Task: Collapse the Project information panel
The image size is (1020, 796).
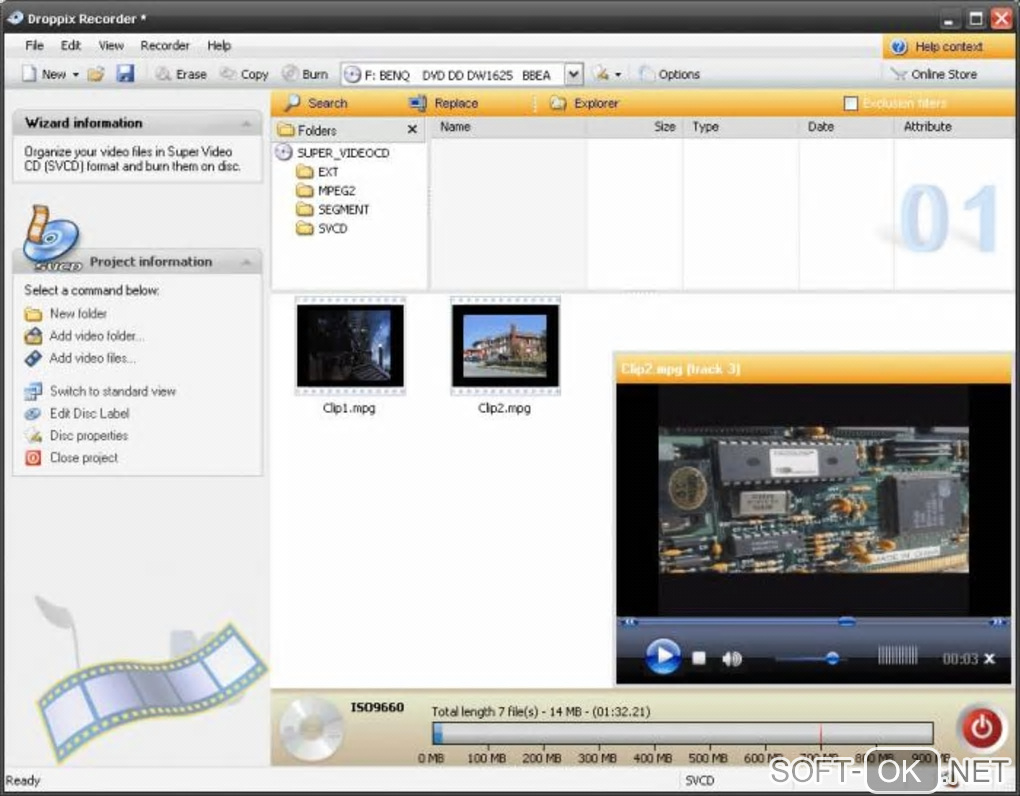Action: point(246,262)
